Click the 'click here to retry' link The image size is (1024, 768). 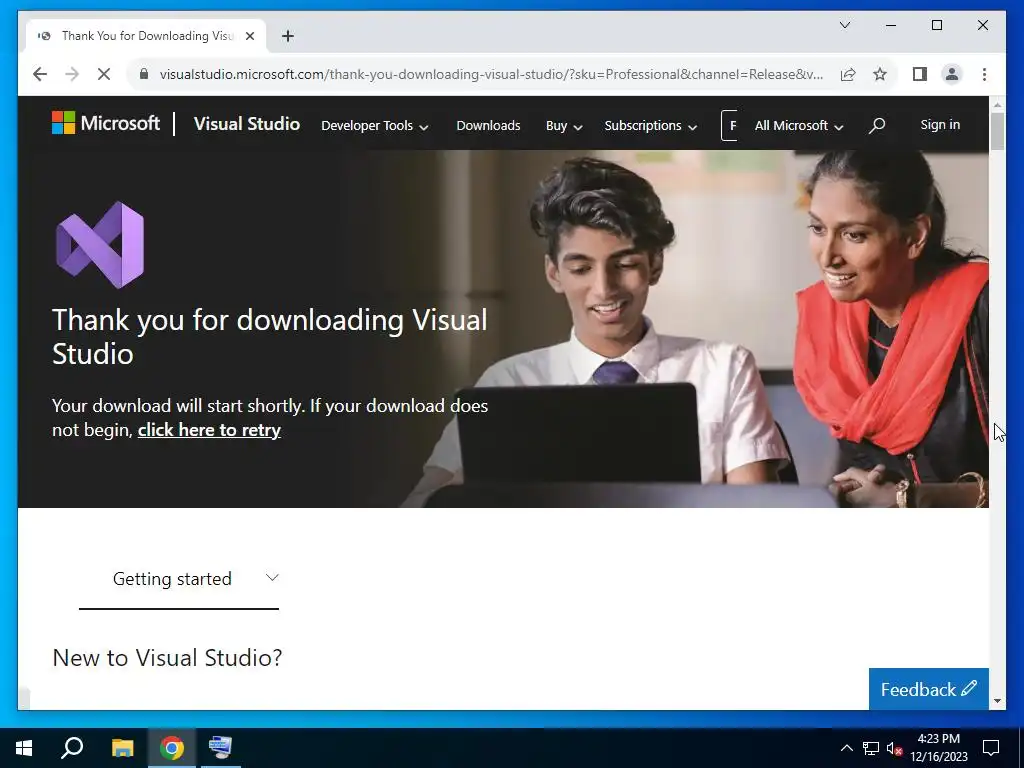[x=209, y=430]
